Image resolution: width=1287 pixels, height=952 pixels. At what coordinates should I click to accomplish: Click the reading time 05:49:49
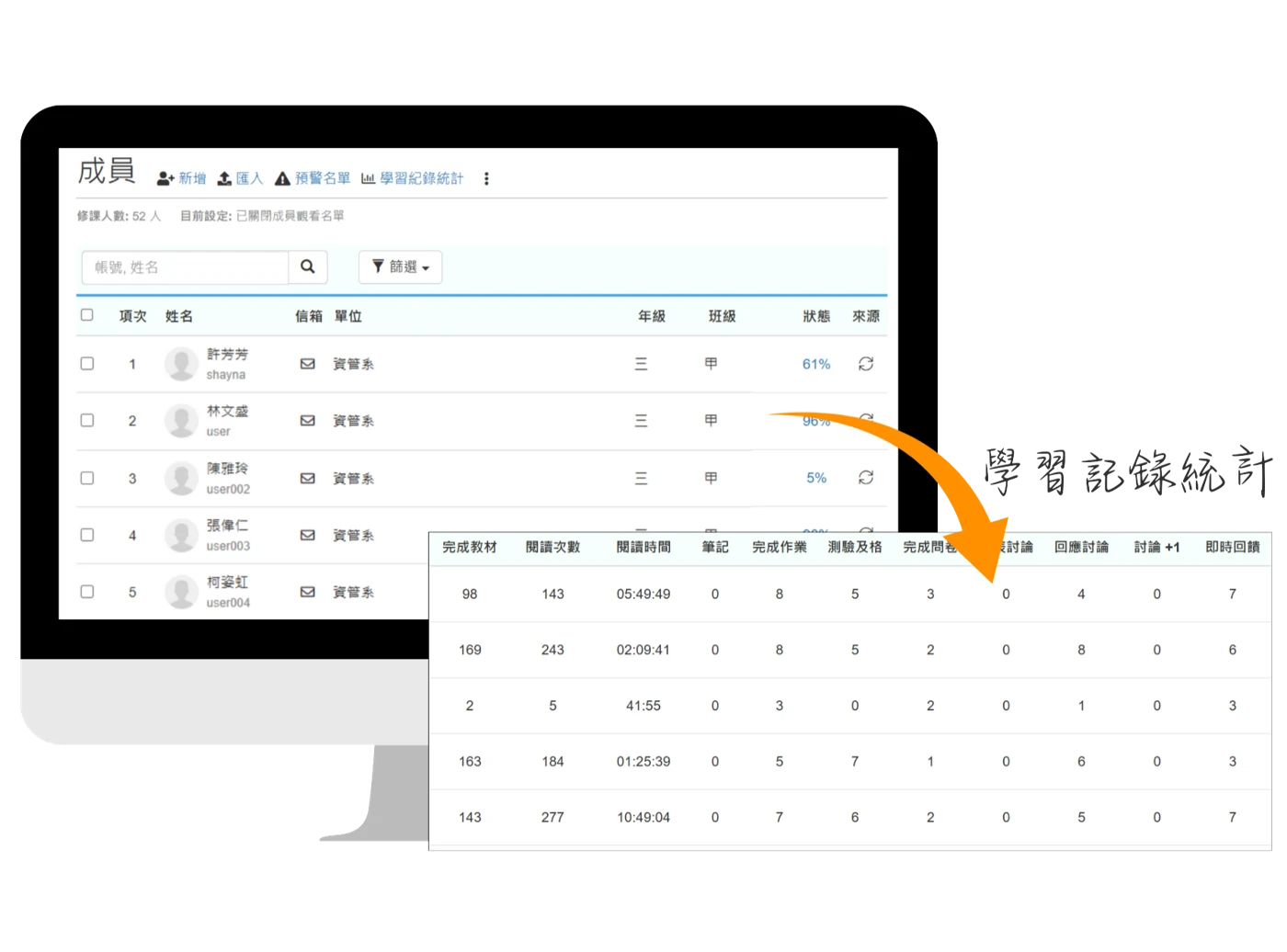tap(643, 595)
